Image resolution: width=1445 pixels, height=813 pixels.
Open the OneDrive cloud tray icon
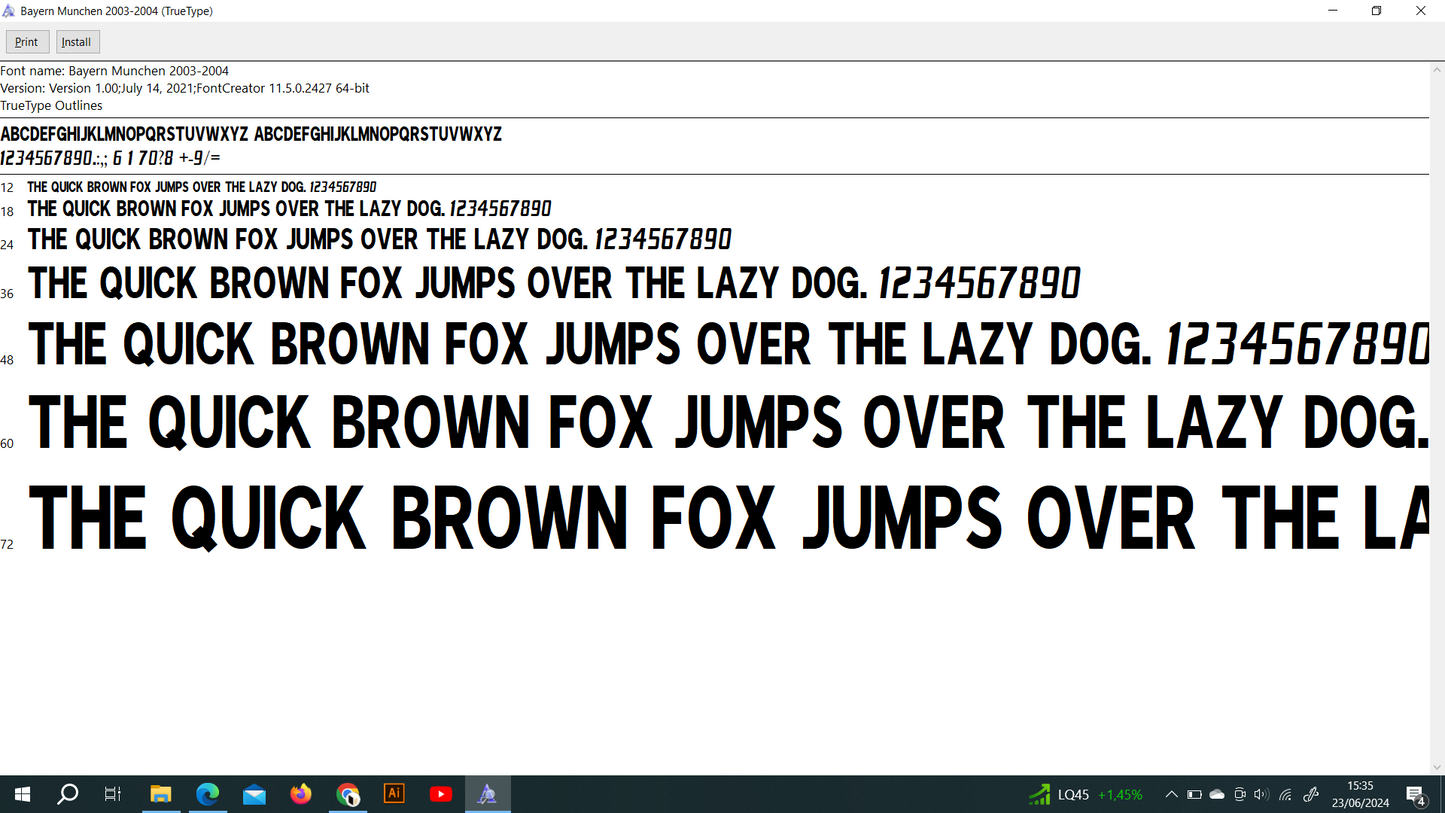1217,794
